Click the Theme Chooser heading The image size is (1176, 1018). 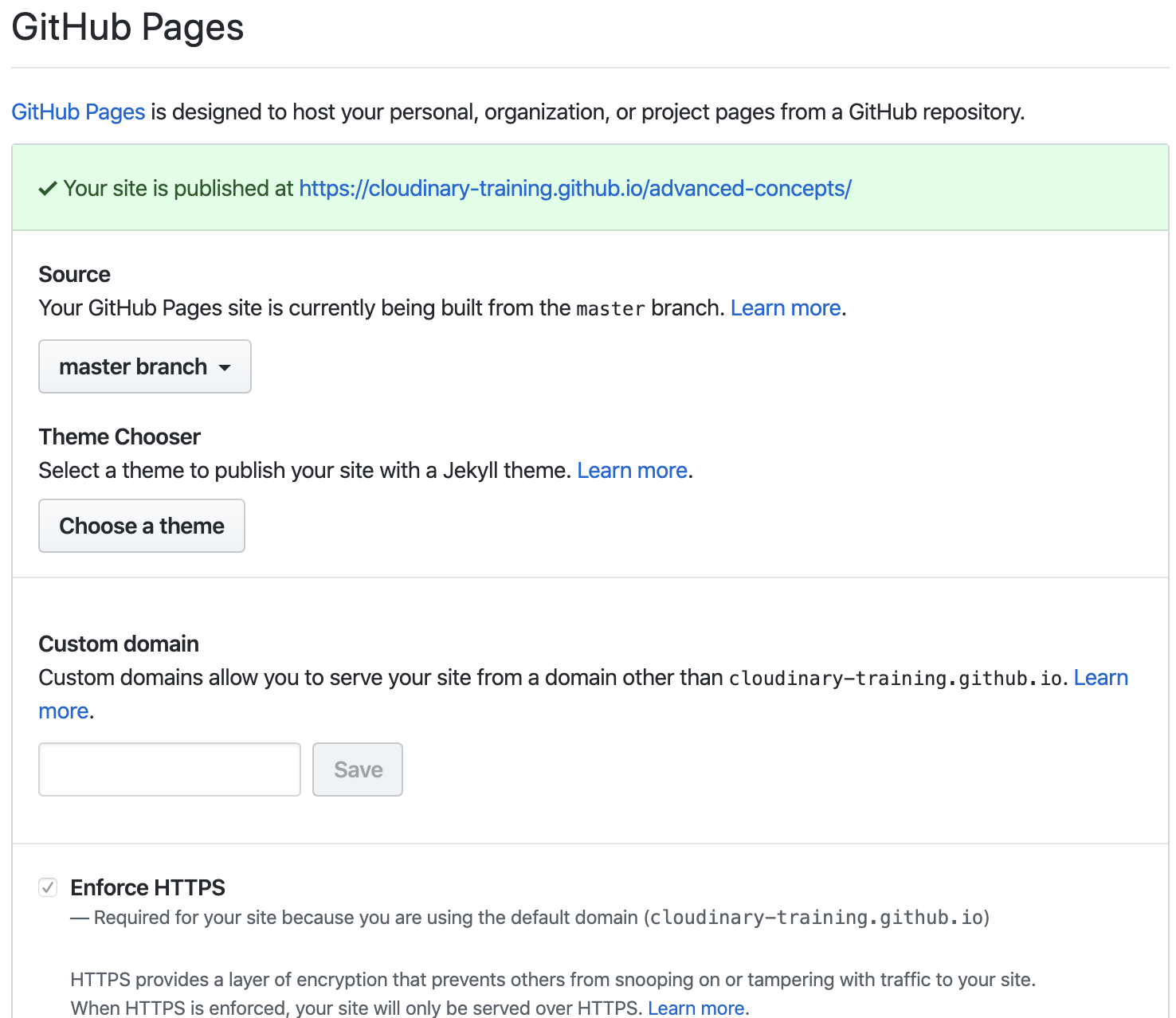point(120,437)
